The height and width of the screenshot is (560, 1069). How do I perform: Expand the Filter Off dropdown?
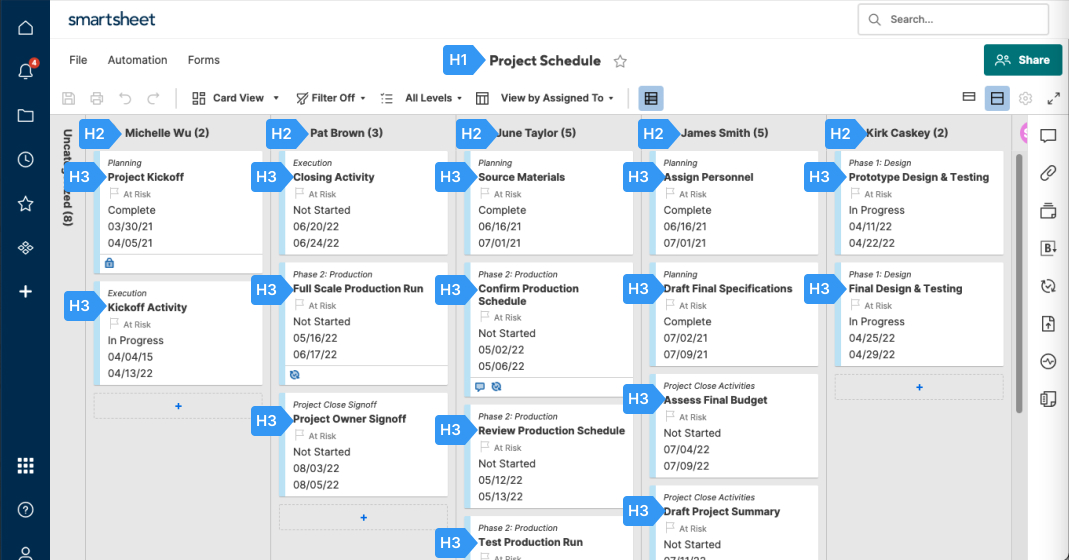tap(331, 98)
